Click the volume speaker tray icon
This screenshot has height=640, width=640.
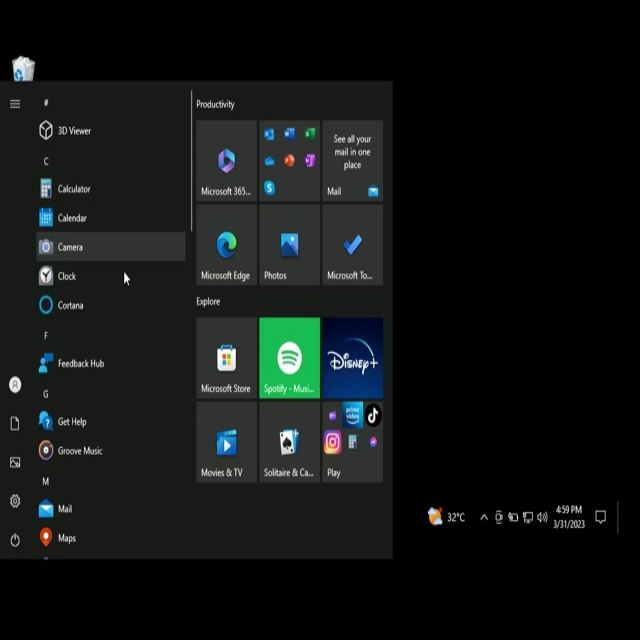(x=542, y=517)
